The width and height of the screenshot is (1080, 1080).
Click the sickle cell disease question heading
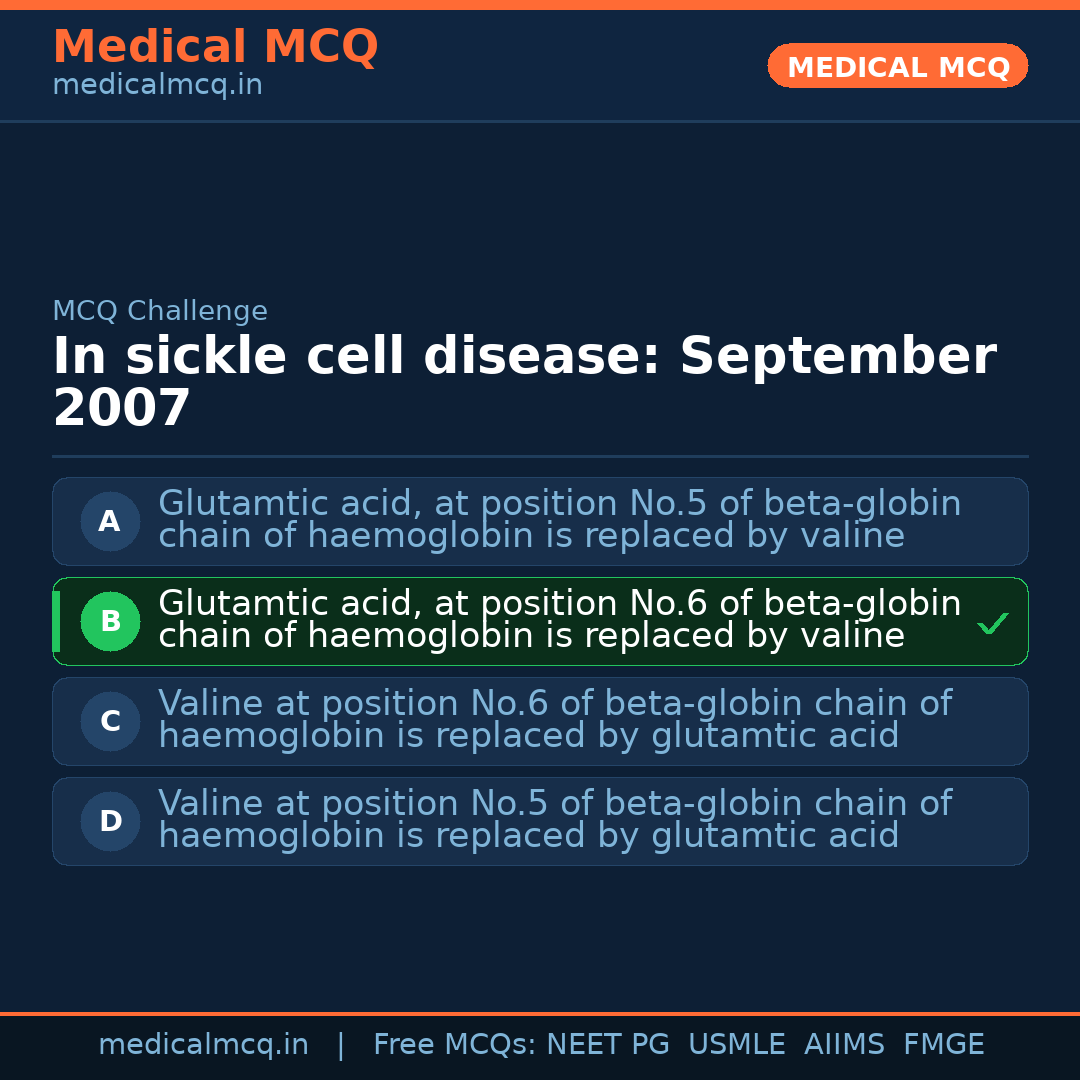[523, 382]
